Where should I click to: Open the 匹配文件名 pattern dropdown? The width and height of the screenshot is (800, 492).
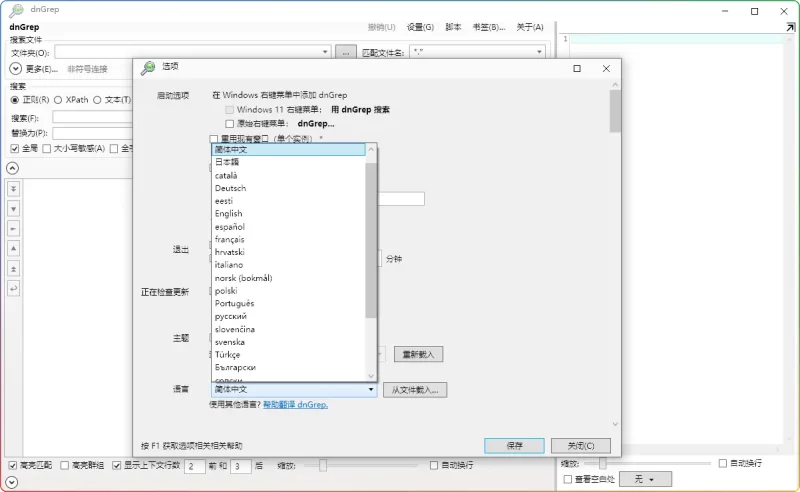pos(539,52)
